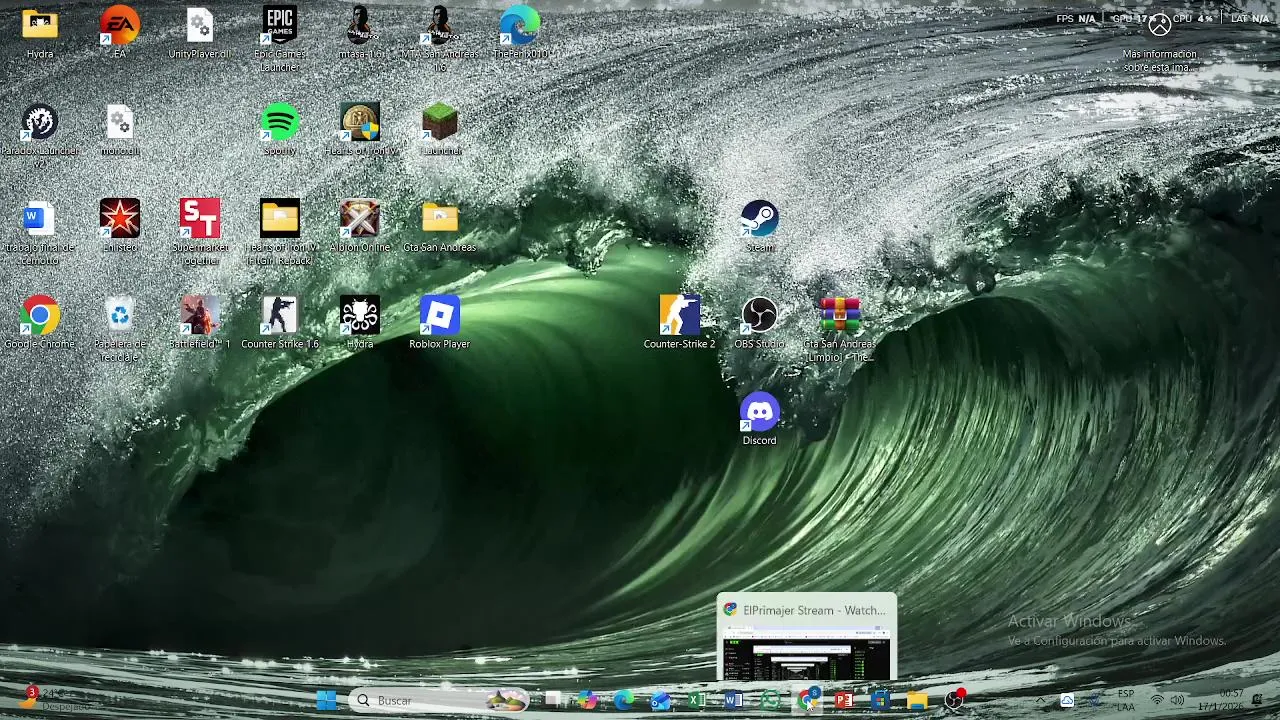Open Google Chrome desktop shortcut
1280x720 pixels.
[x=40, y=323]
